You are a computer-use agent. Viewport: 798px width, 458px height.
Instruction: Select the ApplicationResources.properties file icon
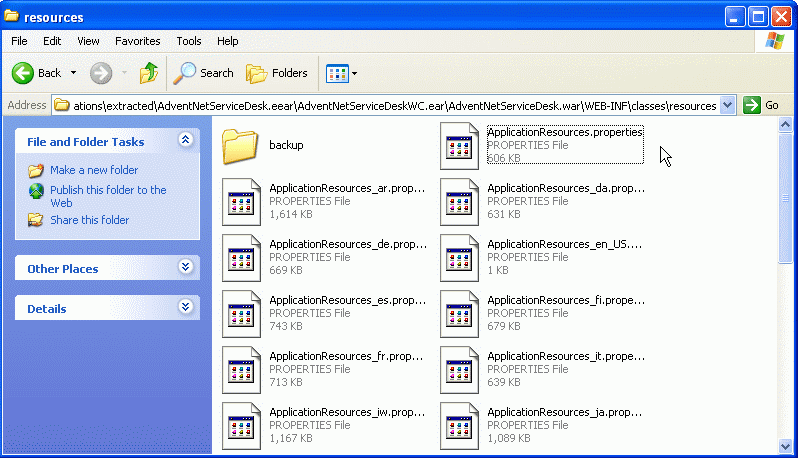(x=459, y=146)
